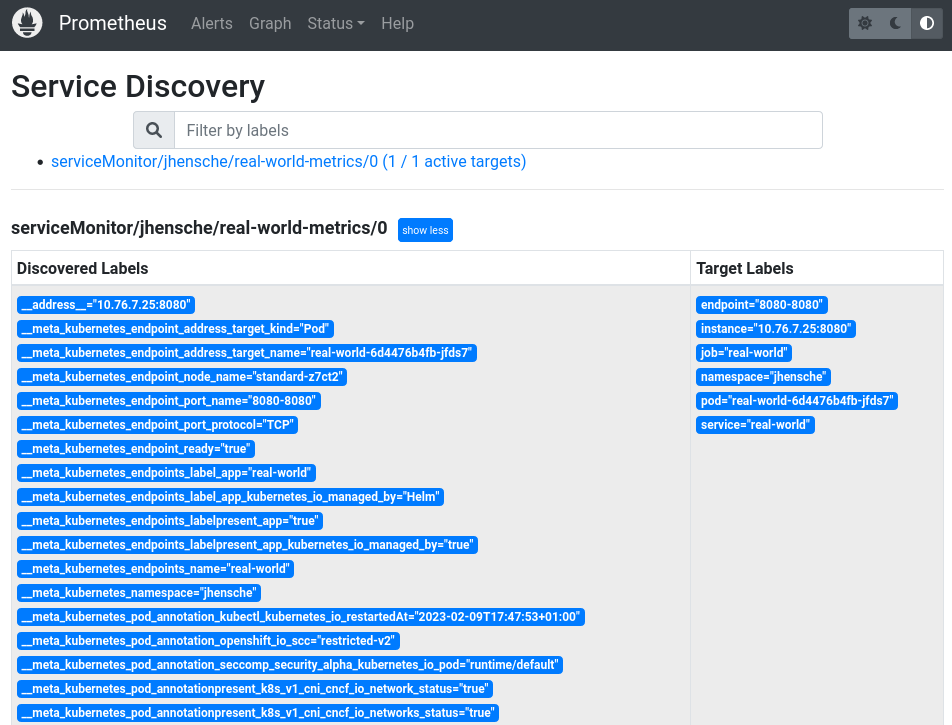The height and width of the screenshot is (725, 952).
Task: Click the Prometheus flame logo
Action: pyautogui.click(x=27, y=23)
